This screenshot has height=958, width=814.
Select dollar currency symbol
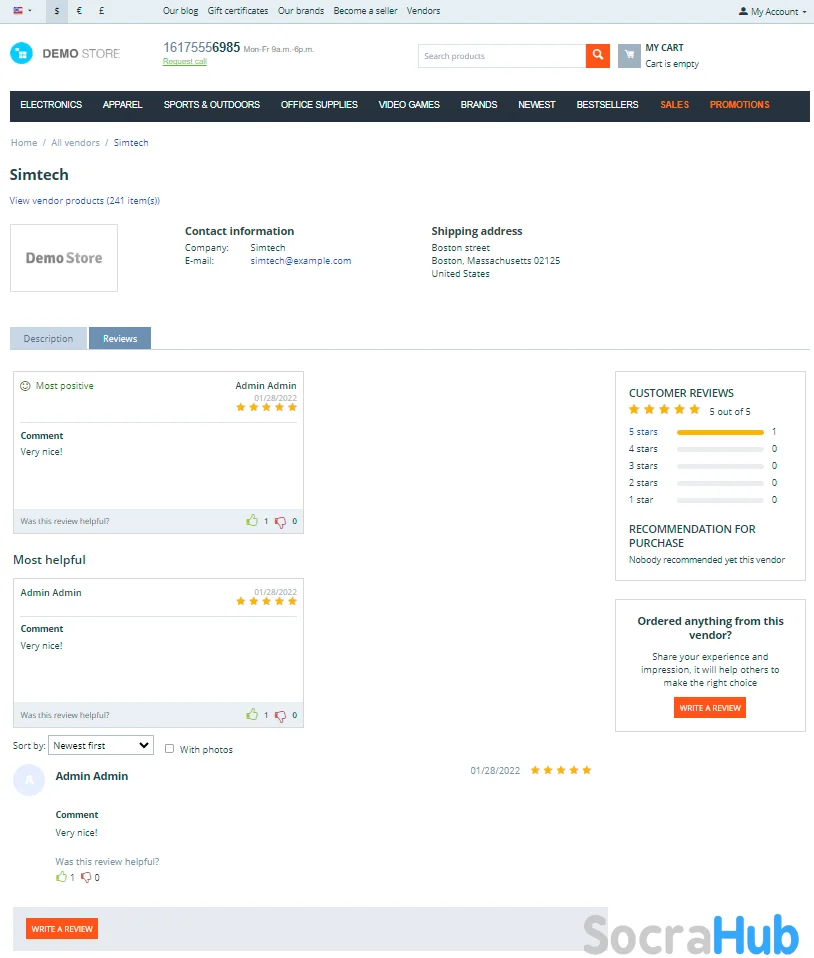coord(57,11)
